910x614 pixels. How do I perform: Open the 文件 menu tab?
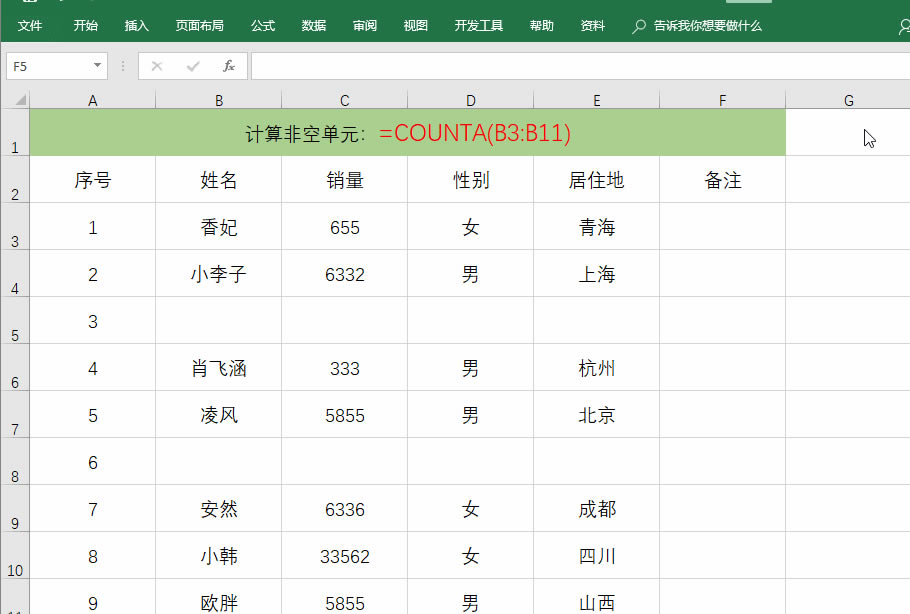pos(30,26)
